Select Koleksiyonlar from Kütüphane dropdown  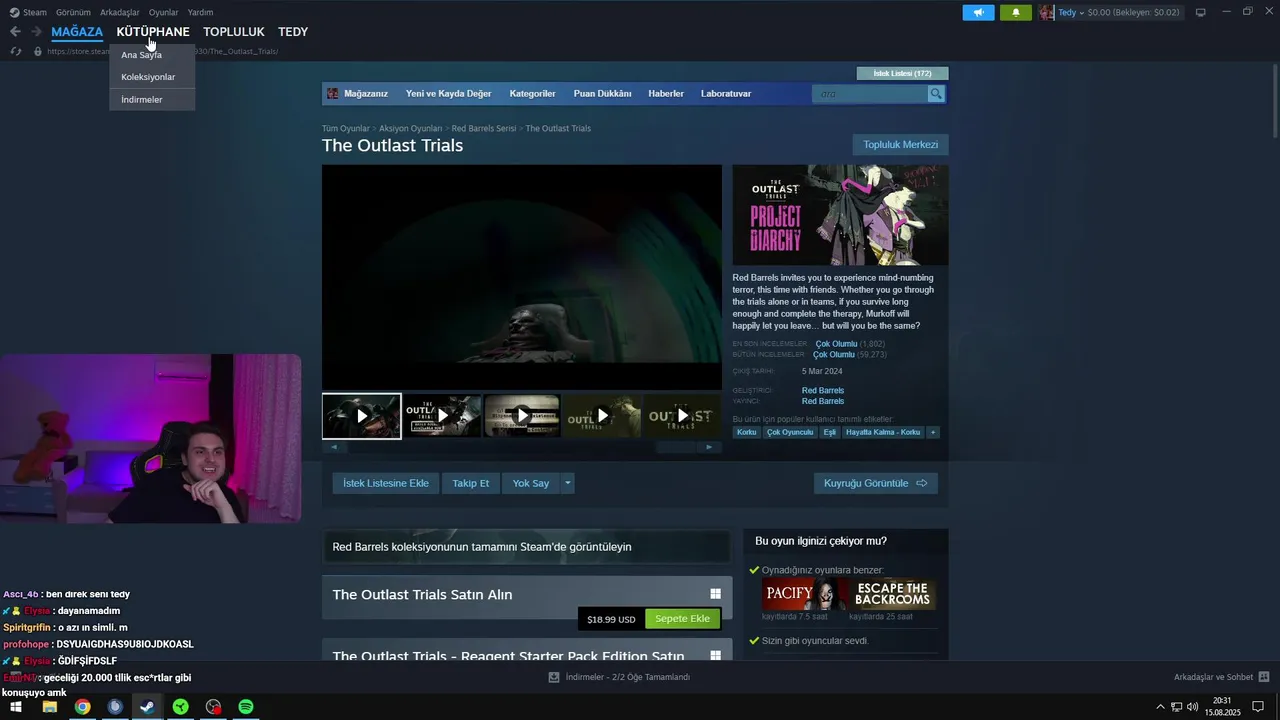(152, 77)
